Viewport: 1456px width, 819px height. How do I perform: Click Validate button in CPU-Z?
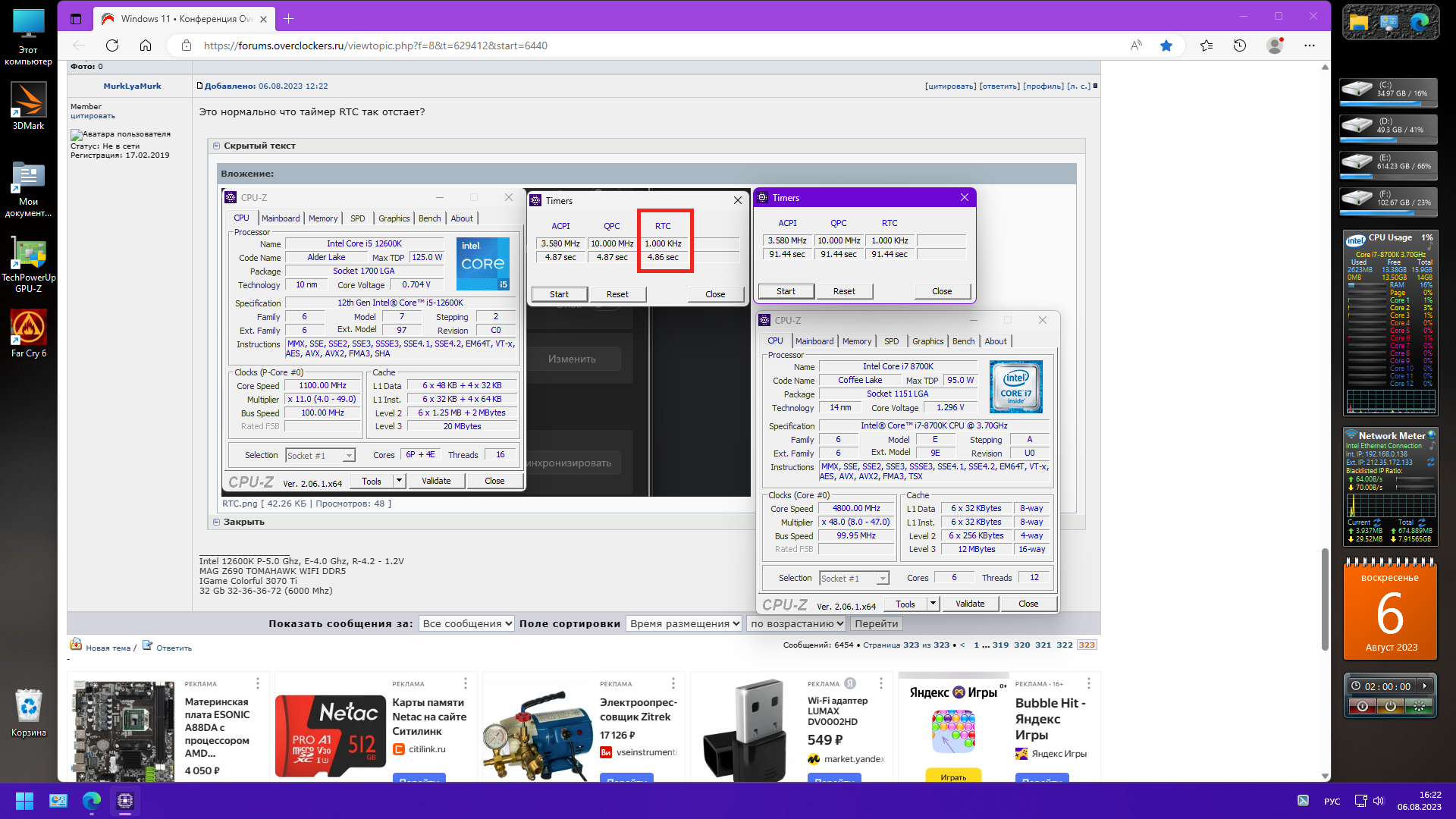click(970, 604)
